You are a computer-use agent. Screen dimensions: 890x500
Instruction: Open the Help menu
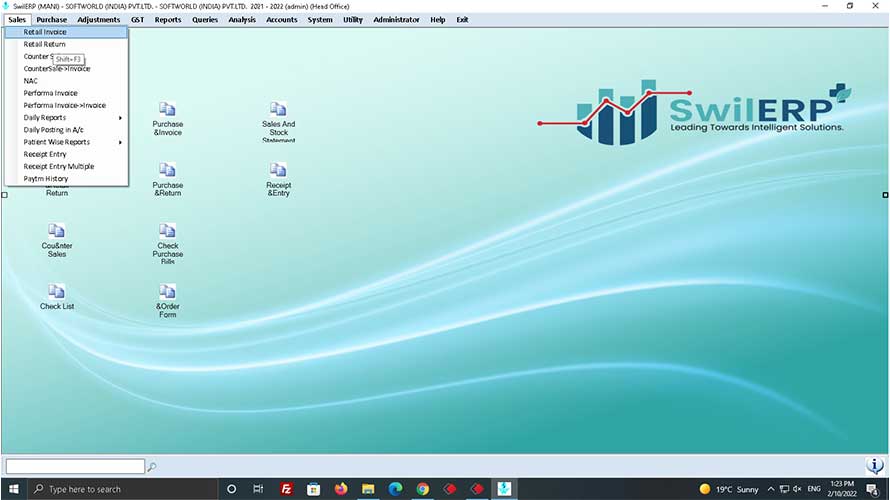click(438, 19)
